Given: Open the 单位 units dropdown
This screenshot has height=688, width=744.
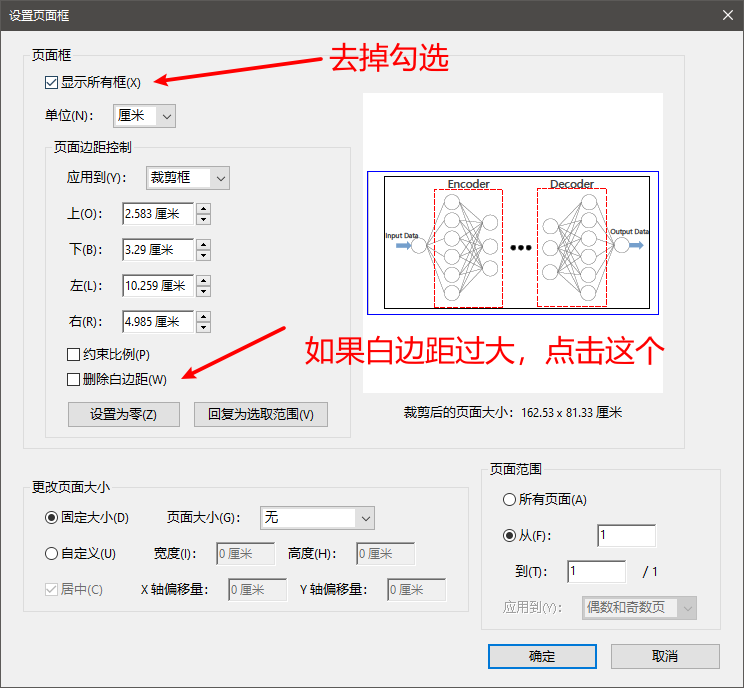Looking at the screenshot, I should (145, 115).
